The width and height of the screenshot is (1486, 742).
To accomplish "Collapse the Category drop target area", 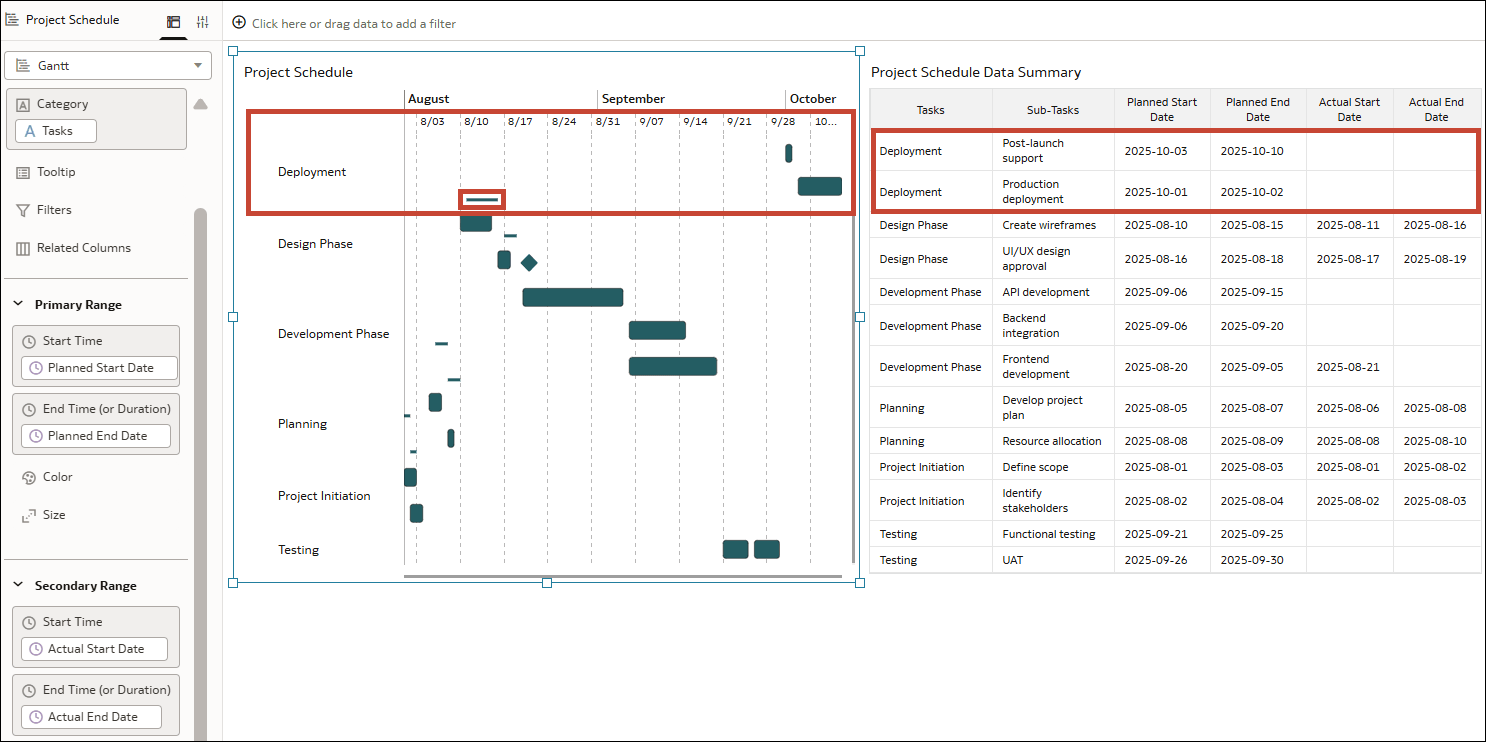I will (x=201, y=102).
